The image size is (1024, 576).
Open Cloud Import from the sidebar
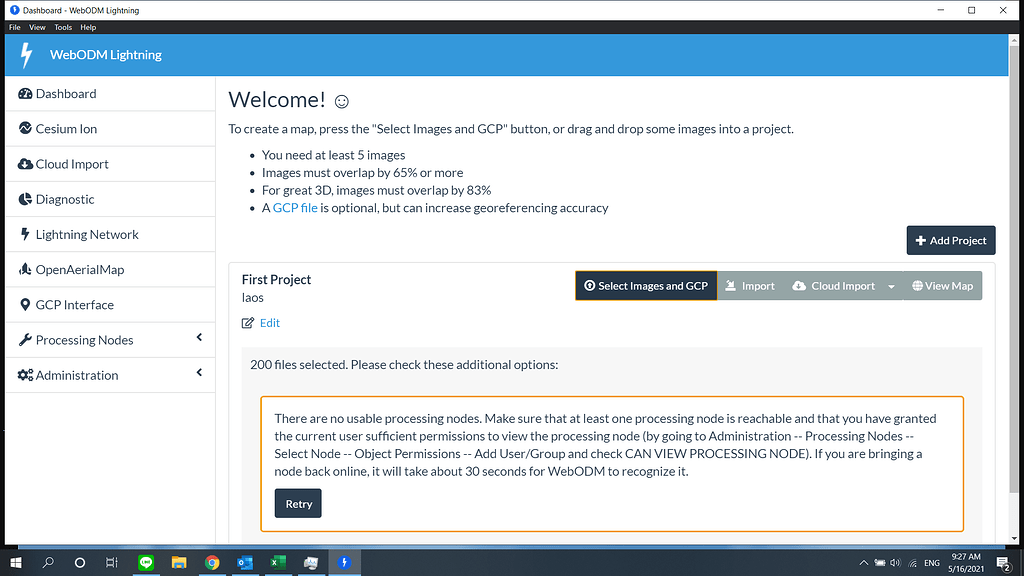pos(23,163)
